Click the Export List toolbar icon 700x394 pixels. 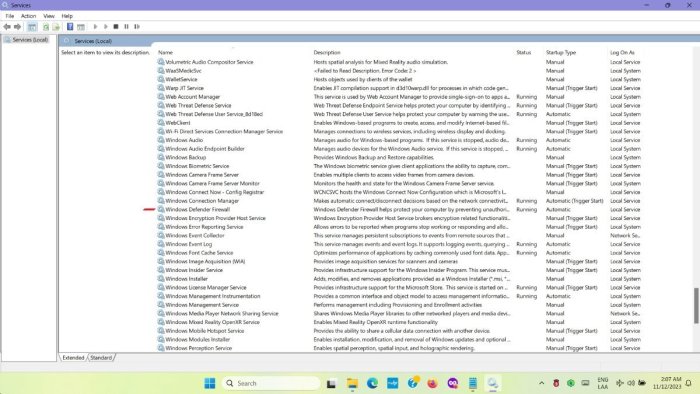pos(56,27)
